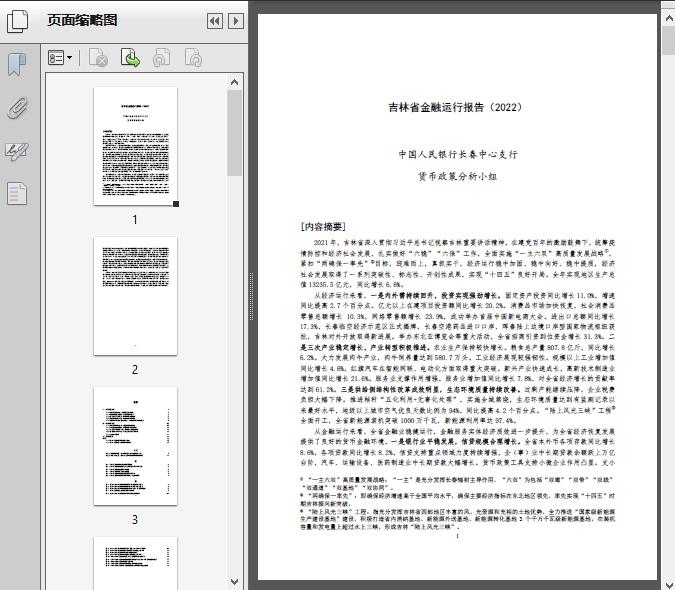Screen dimensions: 675x590
Task: Click the expand arrow next to collapse button
Action: point(236,21)
